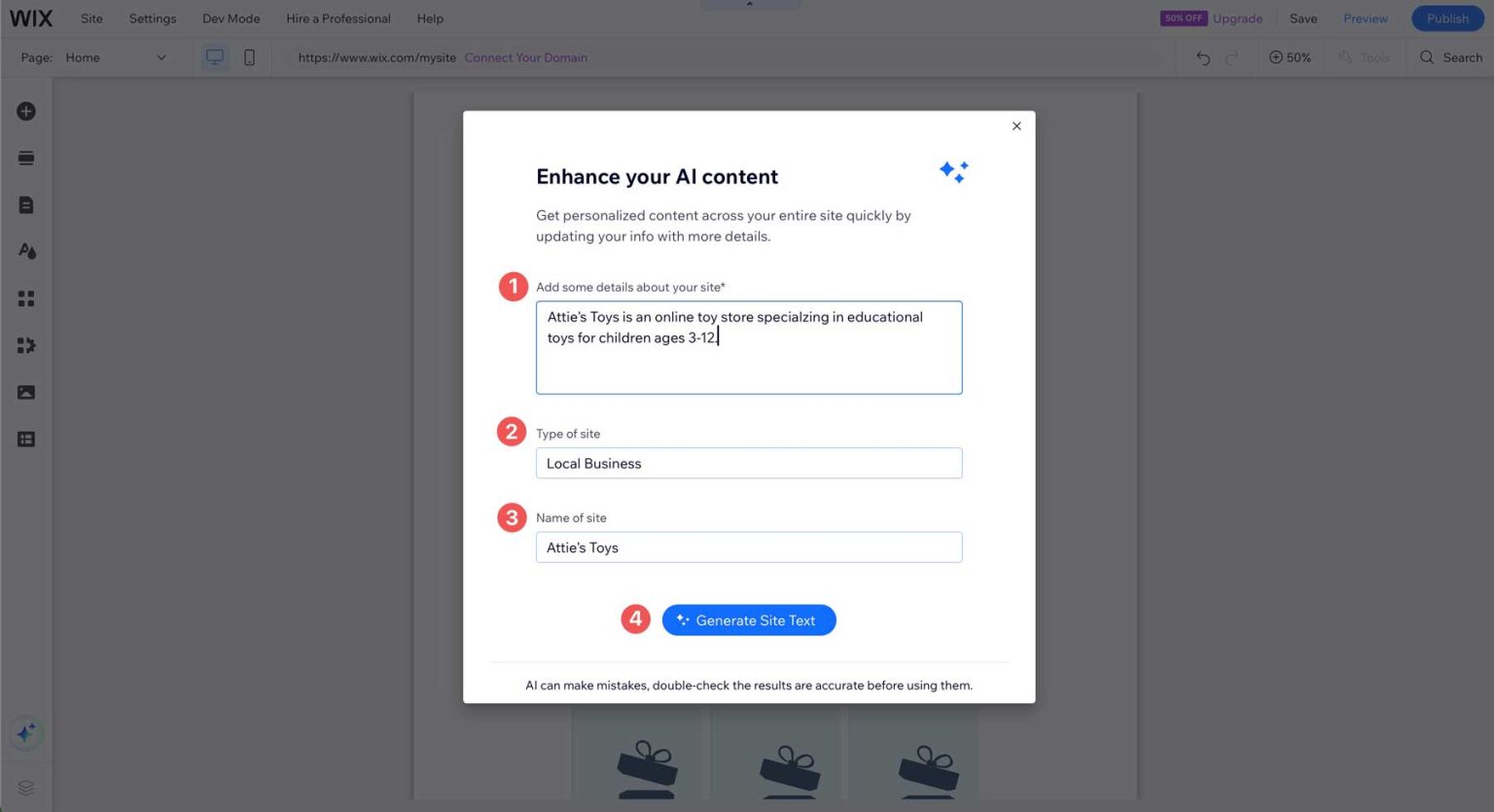Screen dimensions: 1494x812
Task: Open the Pages panel icon
Action: [25, 204]
